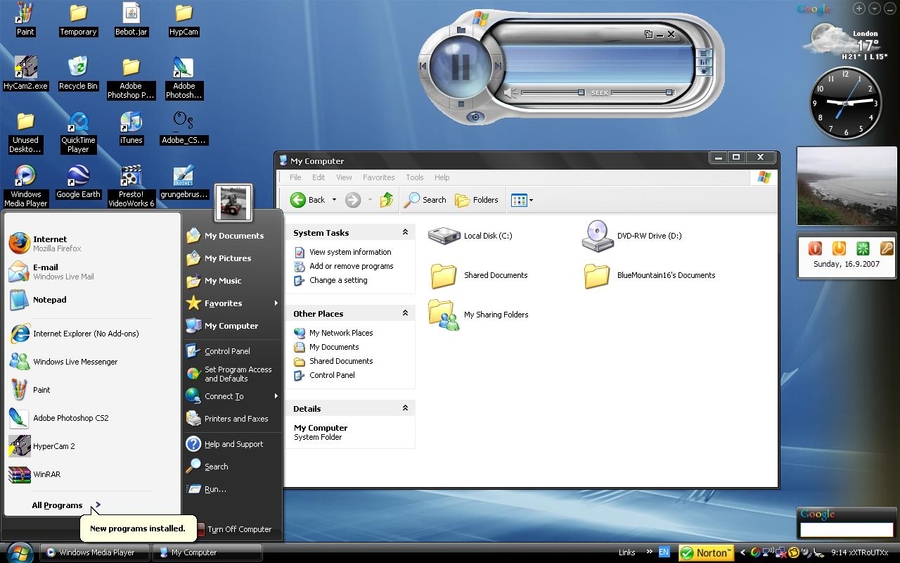The width and height of the screenshot is (900, 563).
Task: Mute the media player speaker icon
Action: click(x=510, y=92)
